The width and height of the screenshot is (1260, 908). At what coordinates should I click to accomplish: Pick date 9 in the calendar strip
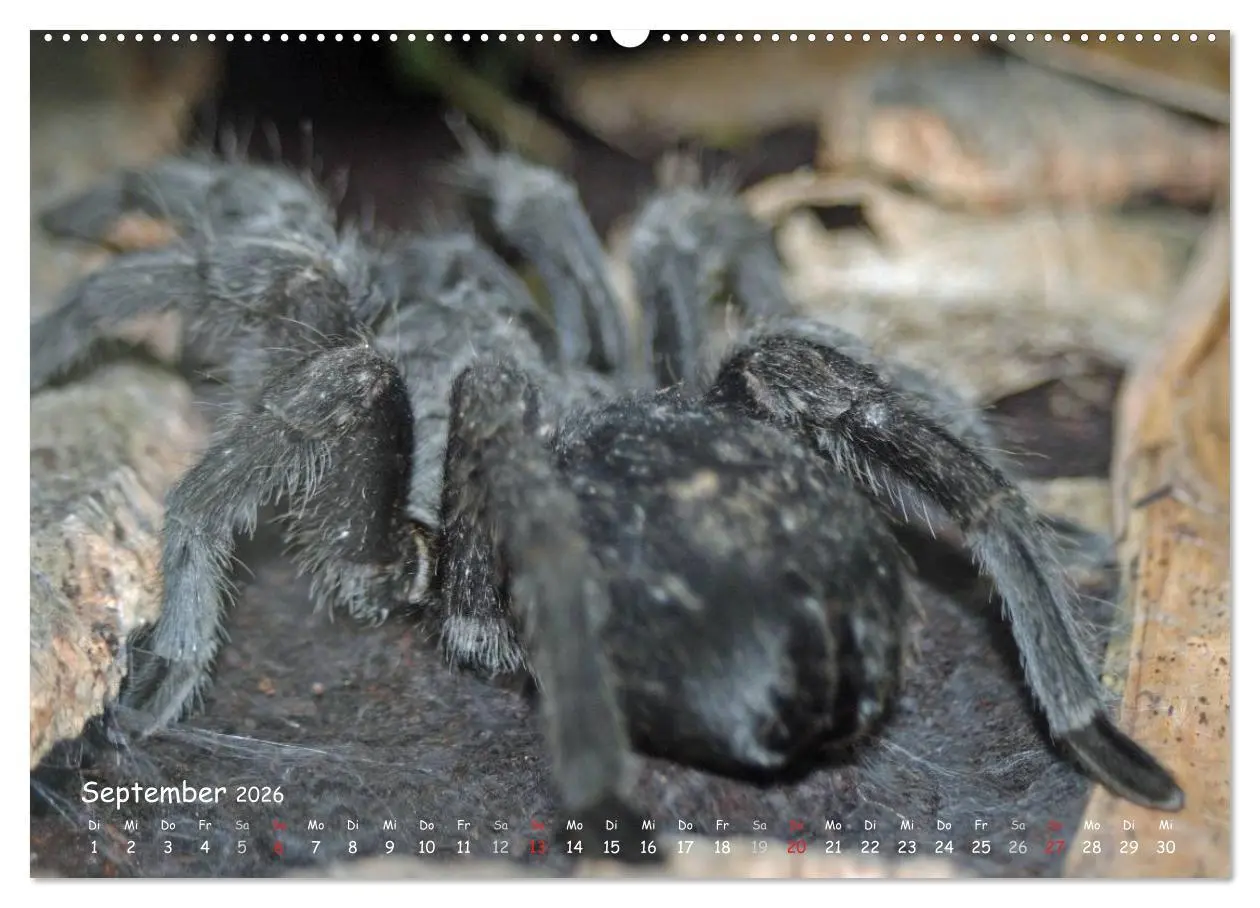(x=390, y=847)
